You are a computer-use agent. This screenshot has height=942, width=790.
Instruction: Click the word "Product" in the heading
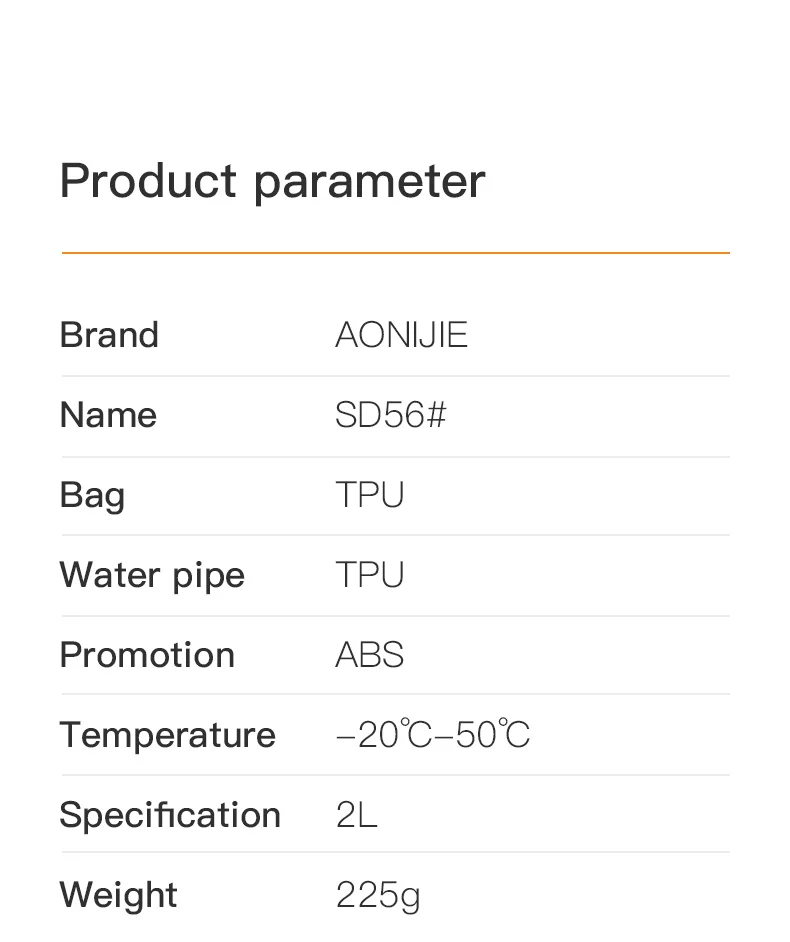point(148,181)
